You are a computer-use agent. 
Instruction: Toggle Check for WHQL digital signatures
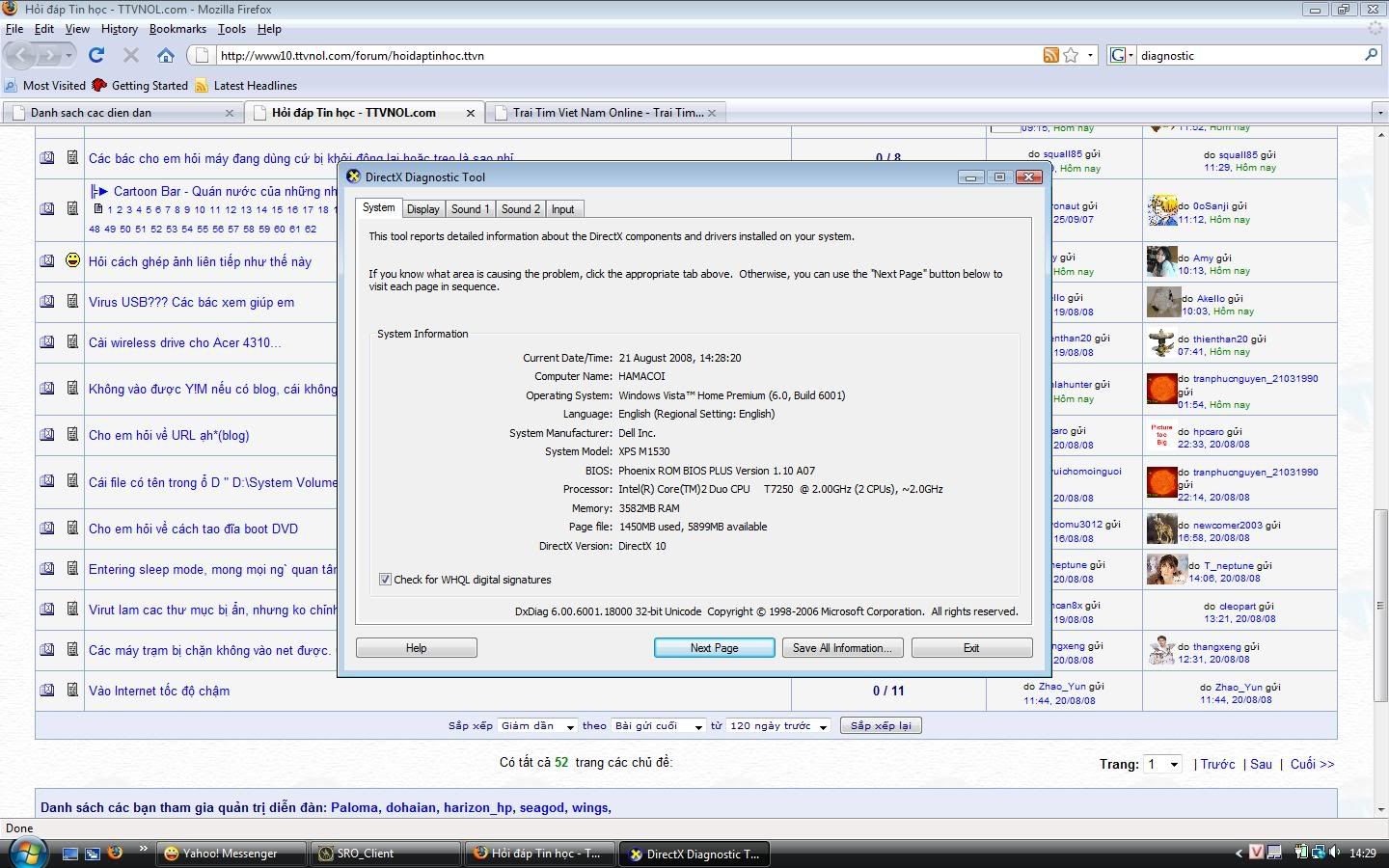click(385, 580)
